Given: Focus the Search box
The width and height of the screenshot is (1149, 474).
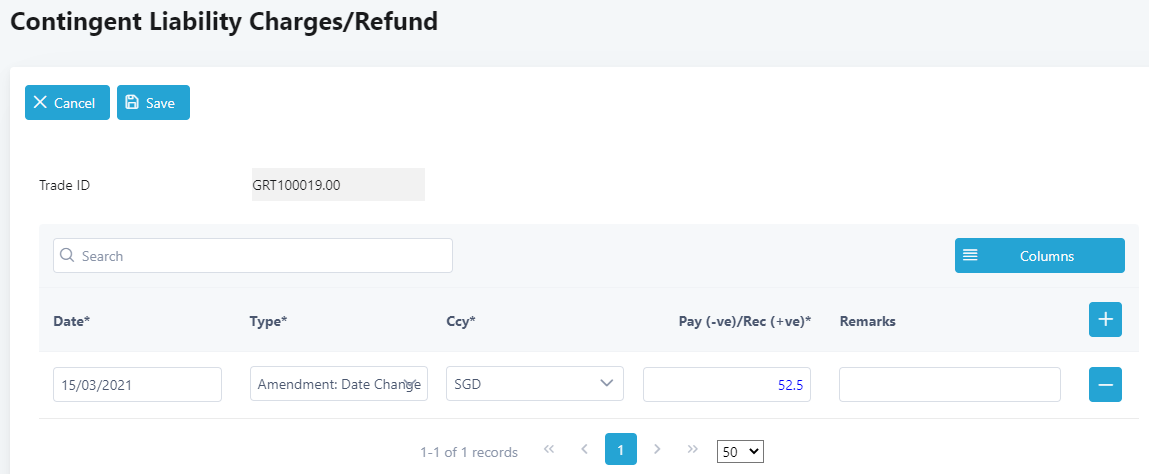Looking at the screenshot, I should point(253,256).
